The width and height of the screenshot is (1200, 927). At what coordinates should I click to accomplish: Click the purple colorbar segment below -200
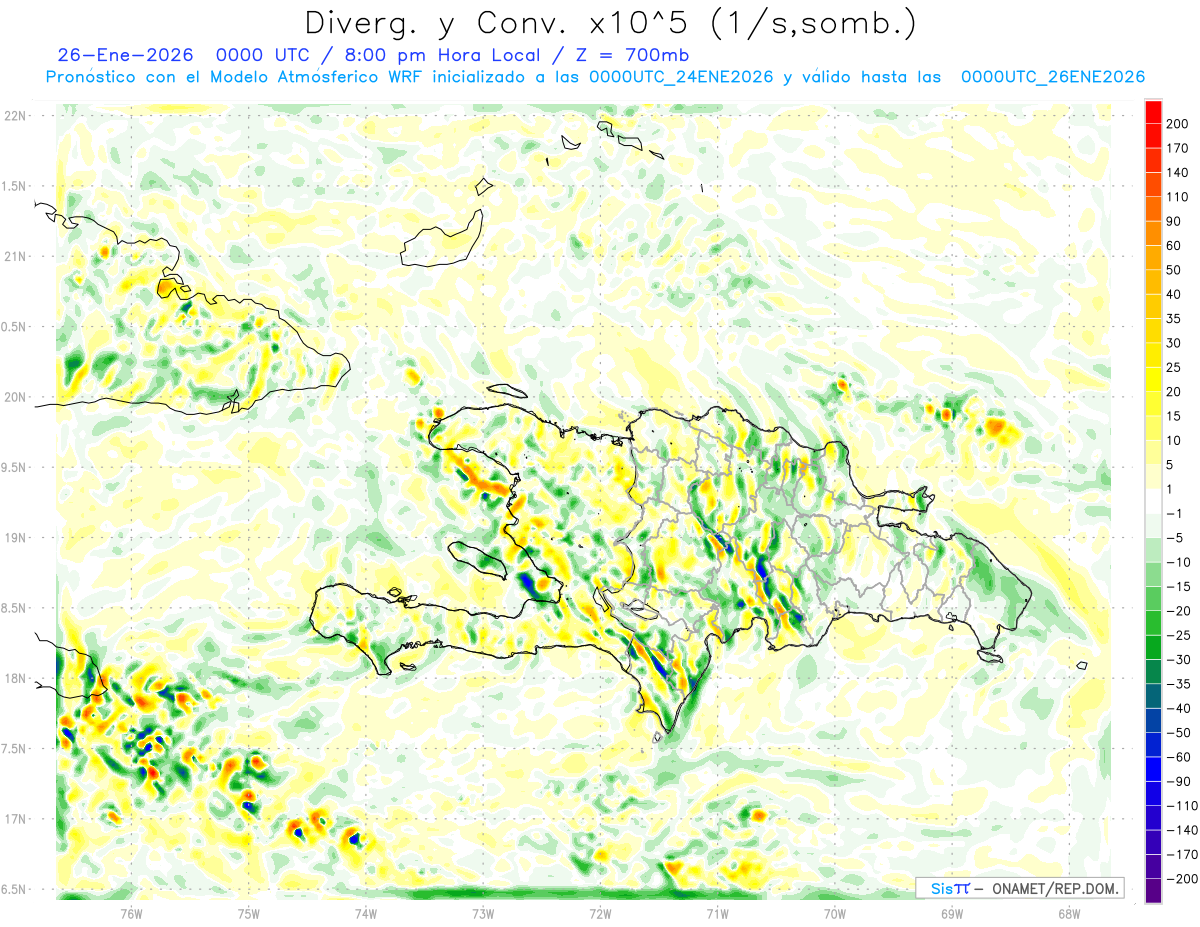click(1154, 891)
